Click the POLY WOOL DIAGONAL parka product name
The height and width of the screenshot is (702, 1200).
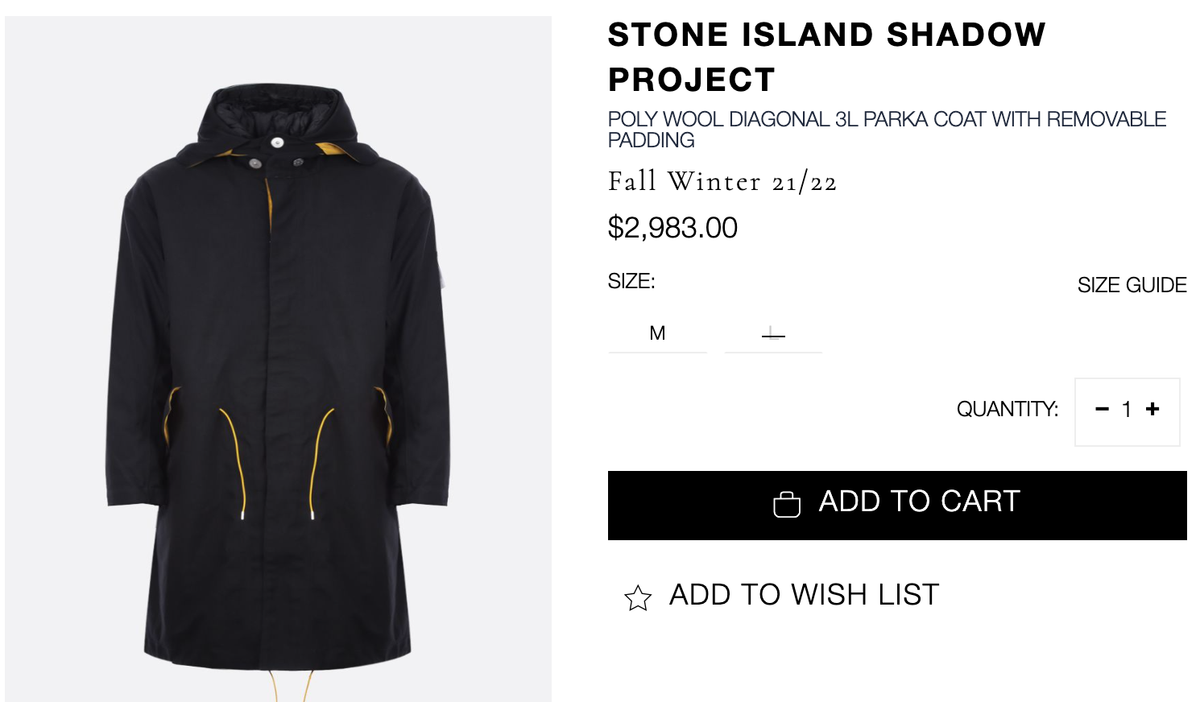(x=886, y=129)
